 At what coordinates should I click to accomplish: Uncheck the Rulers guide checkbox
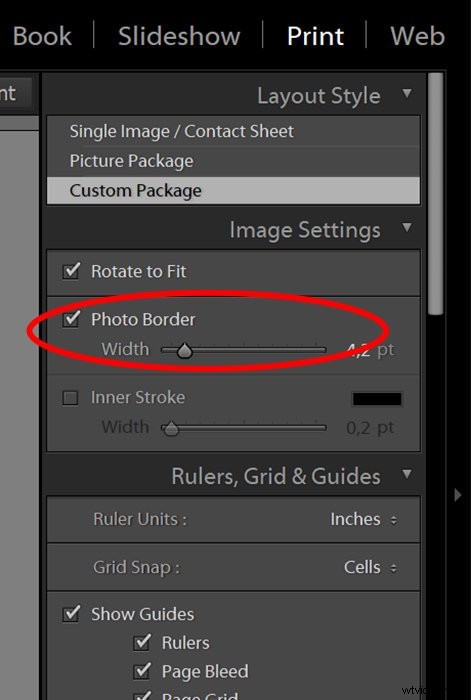[142, 643]
